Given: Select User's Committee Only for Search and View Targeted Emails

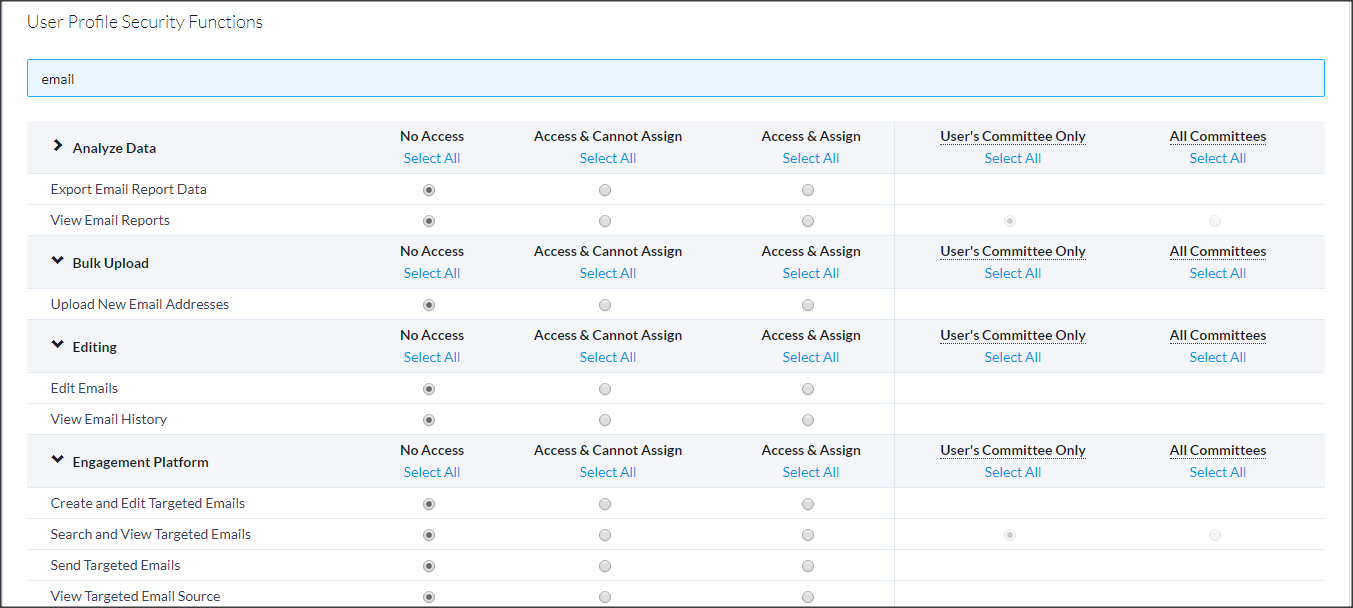Looking at the screenshot, I should pyautogui.click(x=1009, y=534).
